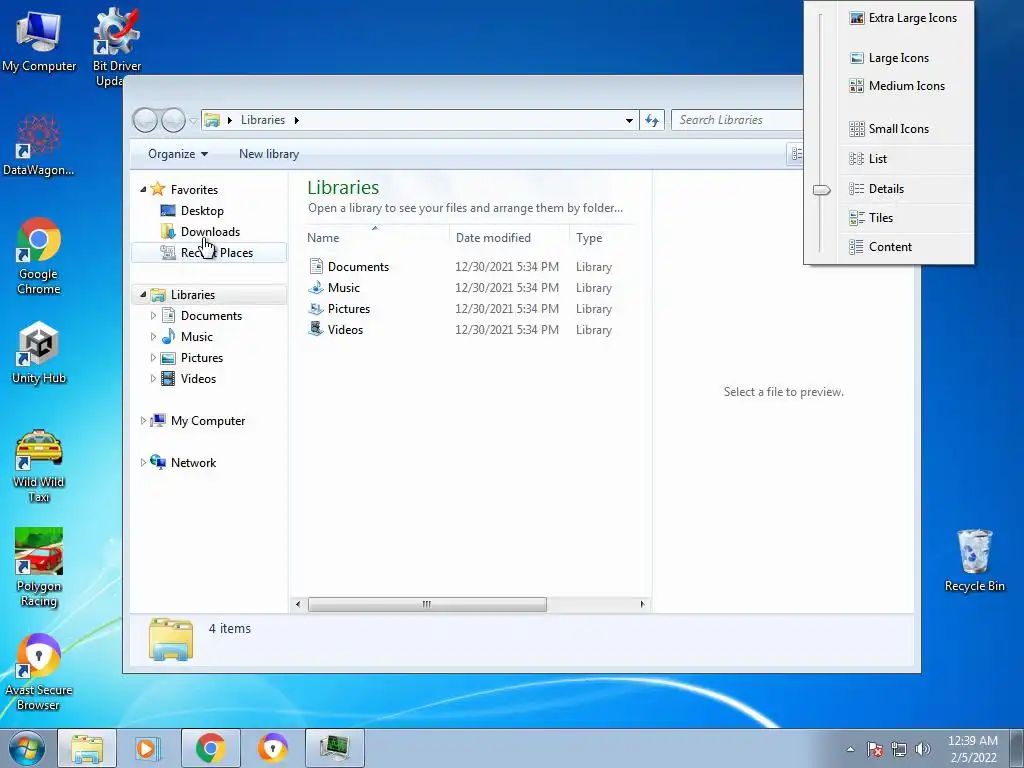Collapse the Libraries tree group
Screen dimensions: 1024x768
(x=144, y=295)
